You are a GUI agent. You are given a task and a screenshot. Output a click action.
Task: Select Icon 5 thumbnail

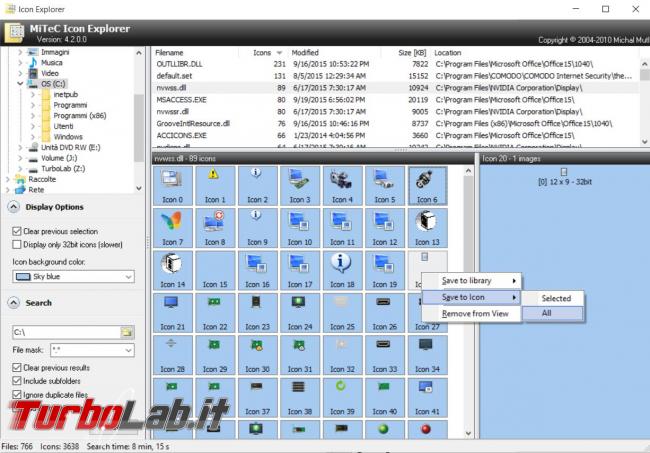pyautogui.click(x=385, y=185)
